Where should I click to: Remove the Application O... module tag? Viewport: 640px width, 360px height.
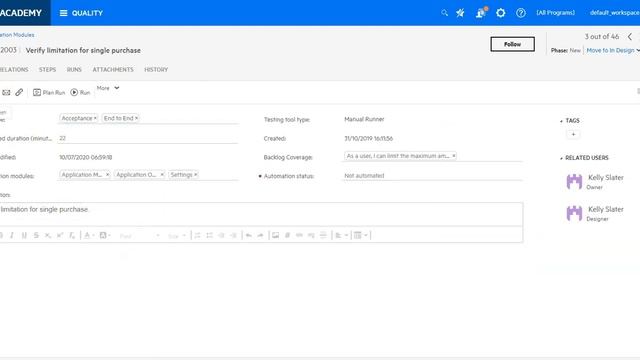162,175
